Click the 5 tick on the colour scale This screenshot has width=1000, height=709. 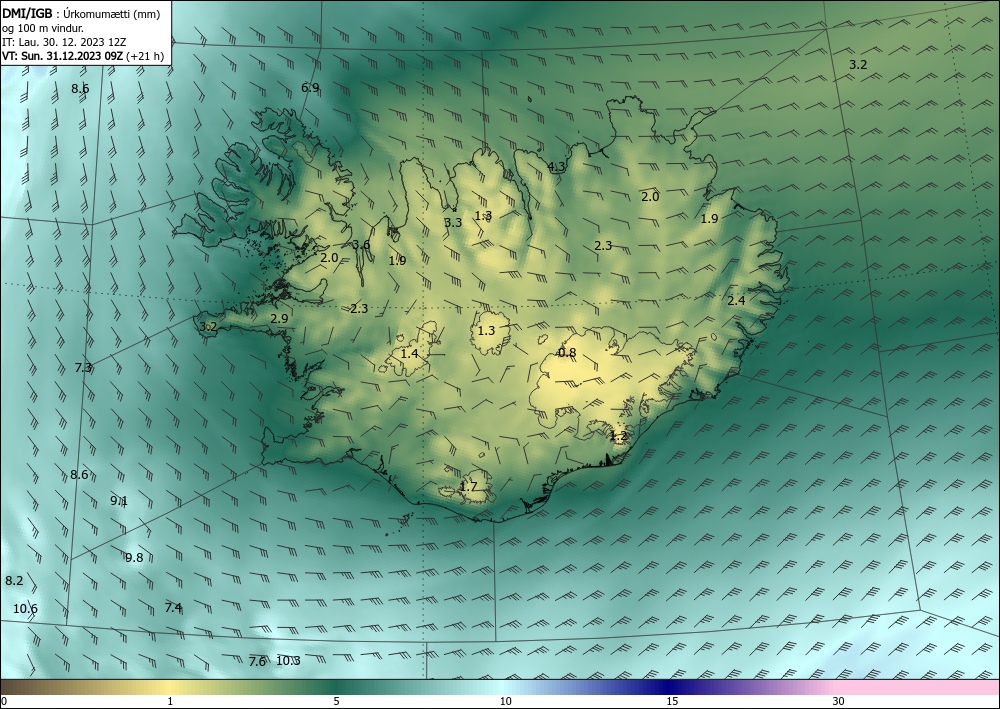[336, 701]
